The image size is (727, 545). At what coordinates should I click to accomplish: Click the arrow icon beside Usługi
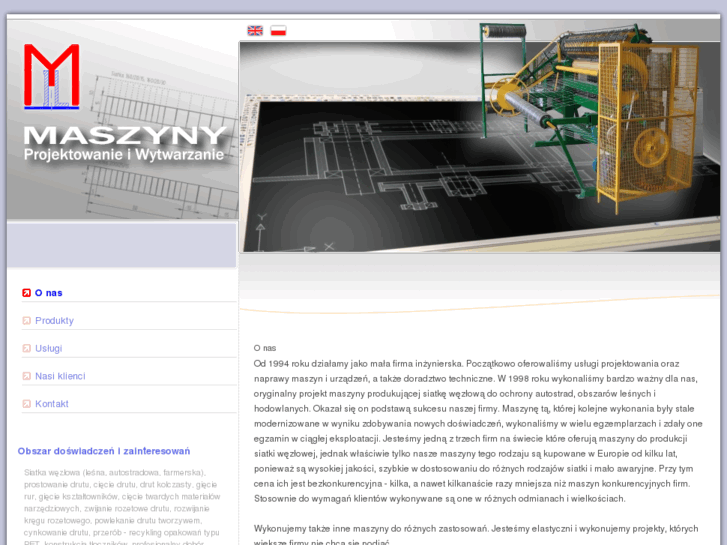(26, 348)
